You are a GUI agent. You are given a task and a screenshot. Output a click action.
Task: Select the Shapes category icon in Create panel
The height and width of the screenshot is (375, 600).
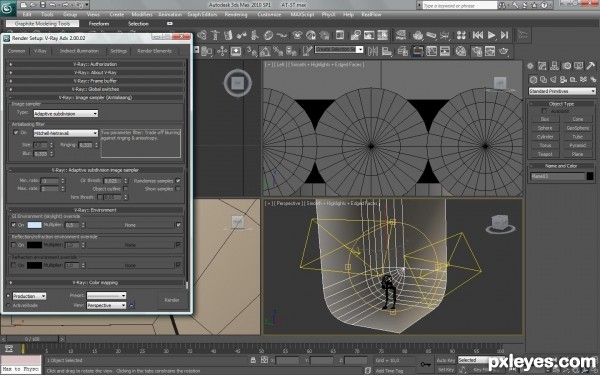pos(543,80)
